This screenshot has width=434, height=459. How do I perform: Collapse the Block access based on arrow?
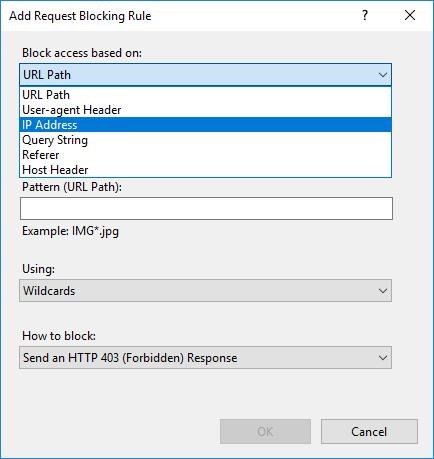coord(383,75)
